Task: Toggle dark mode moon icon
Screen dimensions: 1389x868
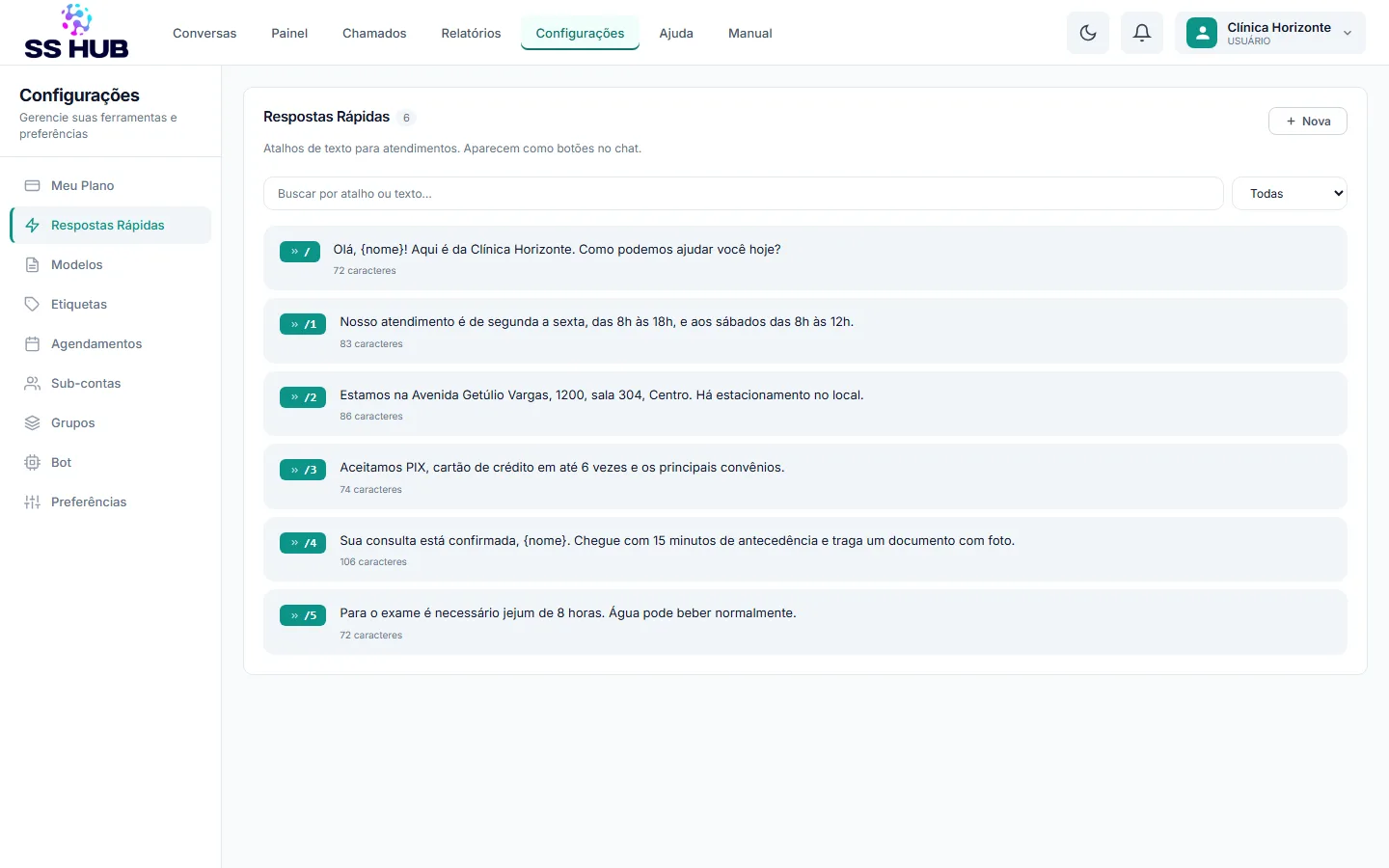Action: click(1088, 33)
